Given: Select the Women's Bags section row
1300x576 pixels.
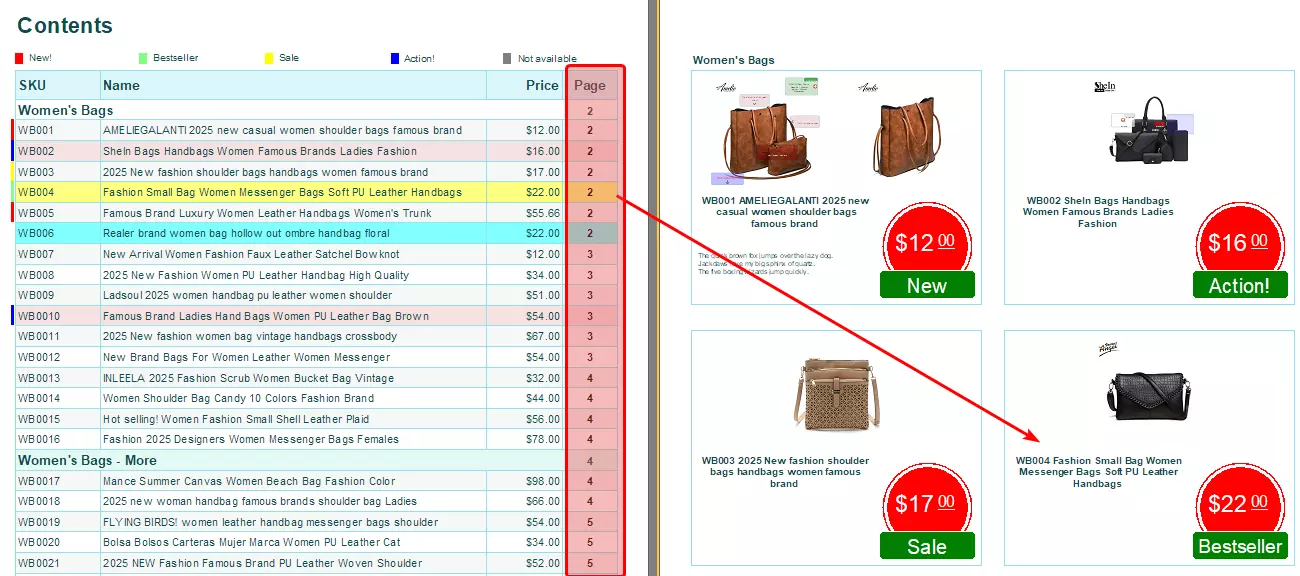Looking at the screenshot, I should [x=316, y=110].
